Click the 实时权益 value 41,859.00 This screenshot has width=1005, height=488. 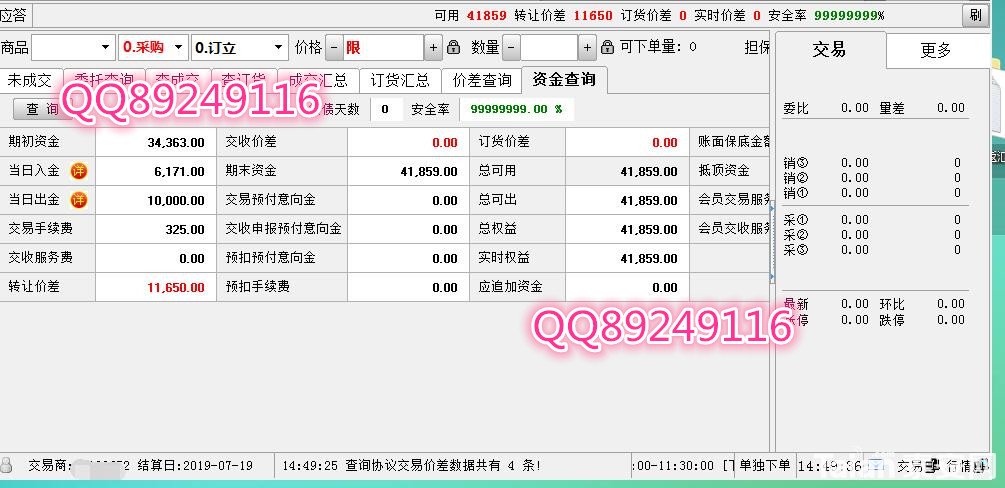(x=649, y=258)
